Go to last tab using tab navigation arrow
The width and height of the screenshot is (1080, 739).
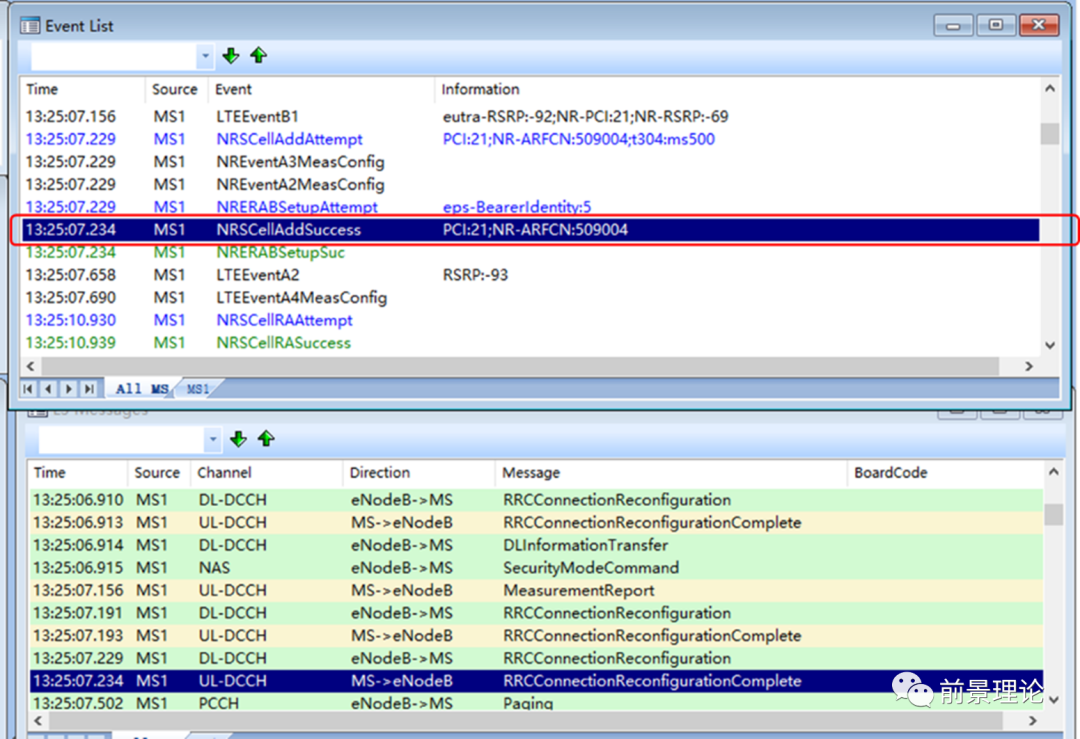click(x=89, y=389)
